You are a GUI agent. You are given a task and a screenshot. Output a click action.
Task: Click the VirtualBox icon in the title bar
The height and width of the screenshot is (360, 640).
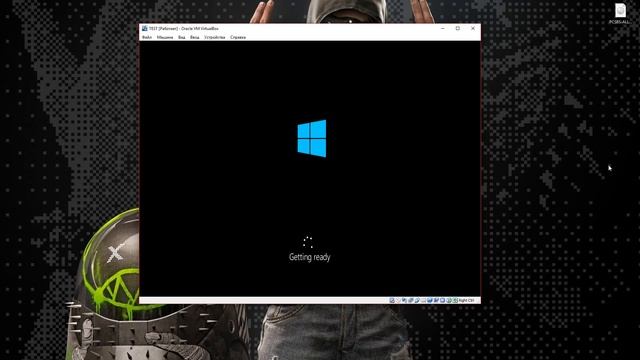click(x=144, y=29)
